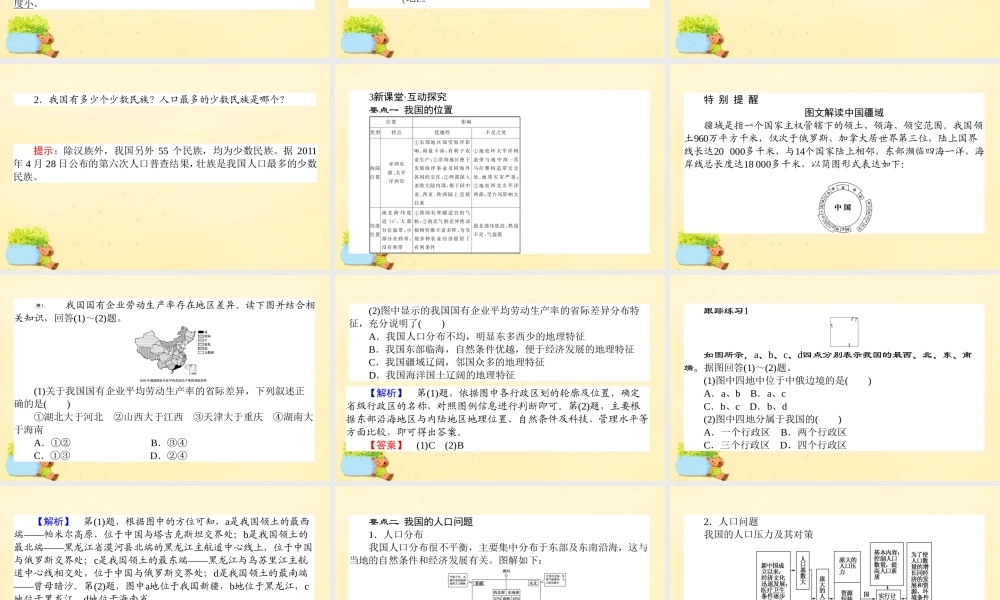Click the "2. 人口问题" subheading
1000x600 pixels.
(x=731, y=522)
